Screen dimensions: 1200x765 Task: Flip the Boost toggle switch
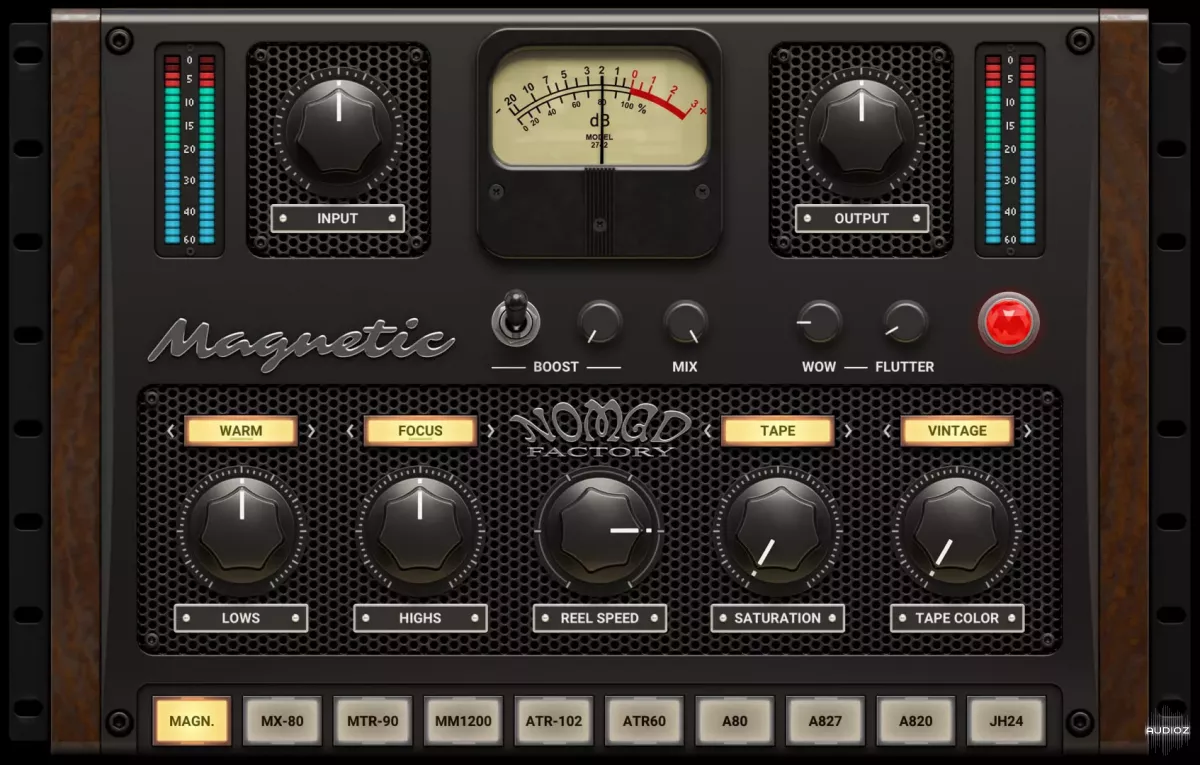[x=516, y=320]
